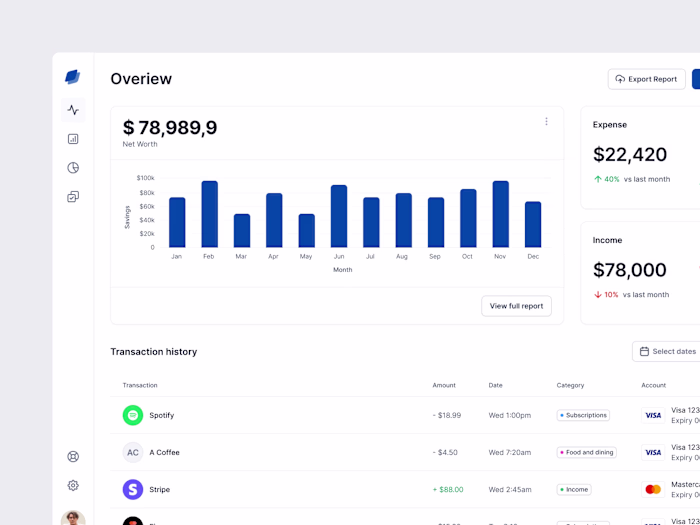
Task: Click the AC avatar for A Coffee
Action: click(133, 452)
